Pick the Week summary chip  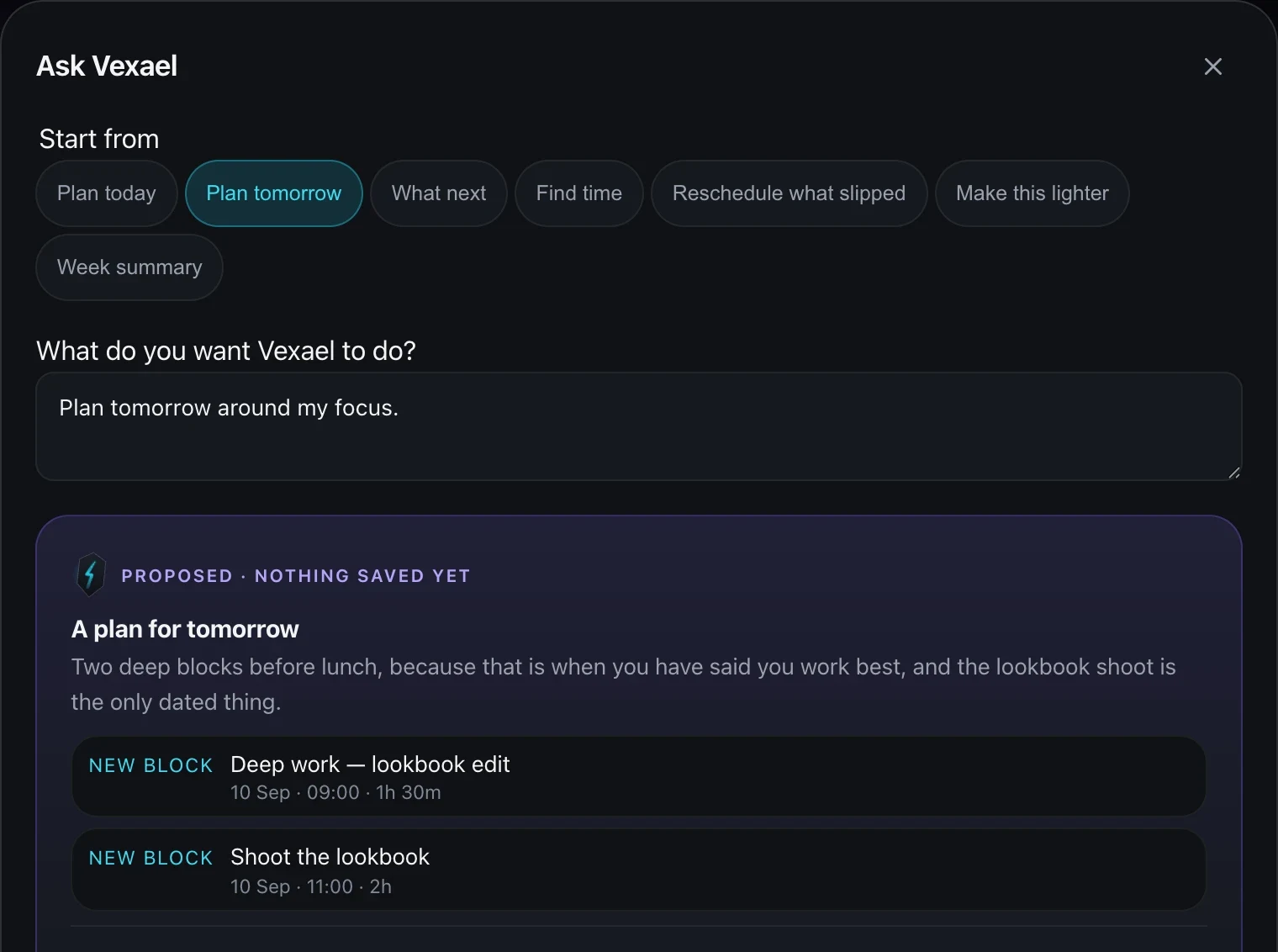coord(129,267)
